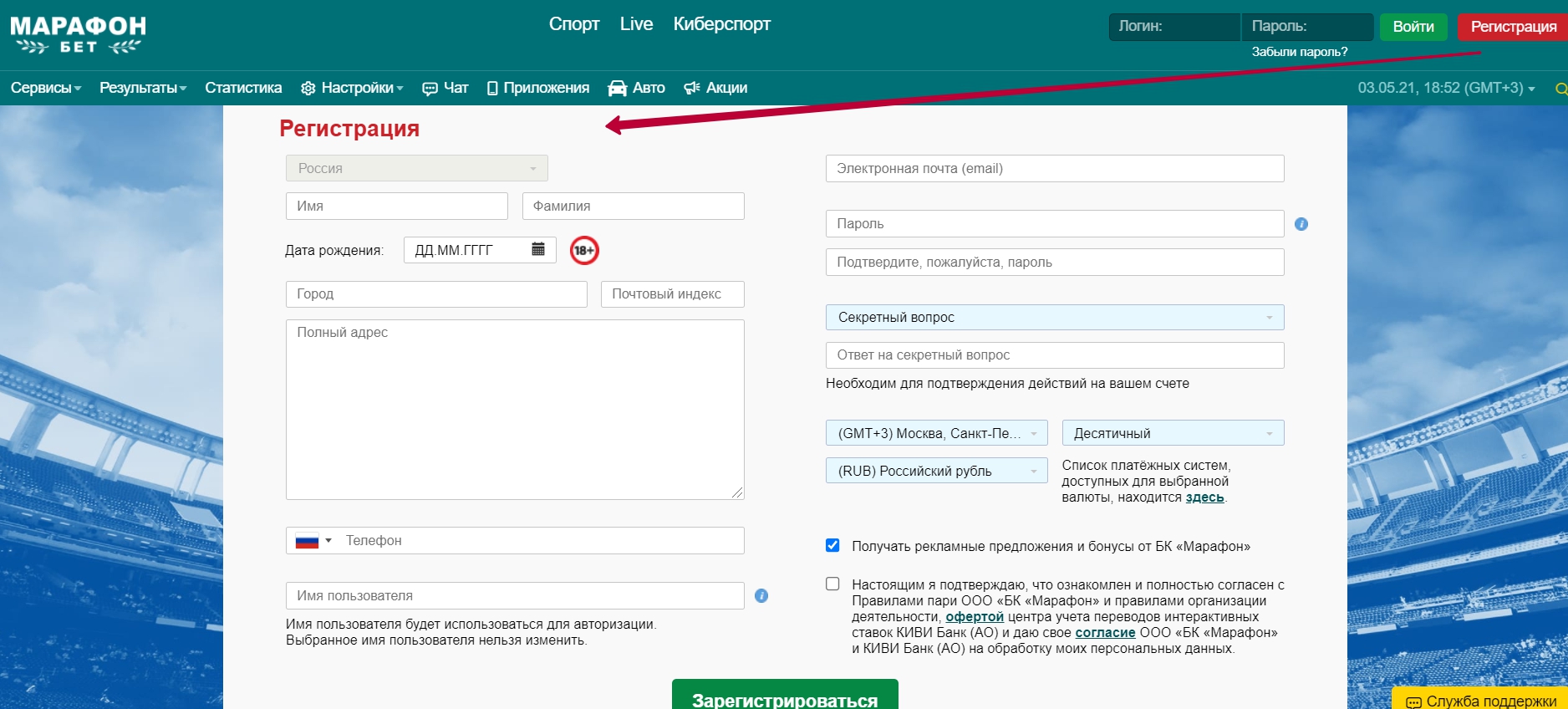Click the Email address input field

coord(1054,168)
